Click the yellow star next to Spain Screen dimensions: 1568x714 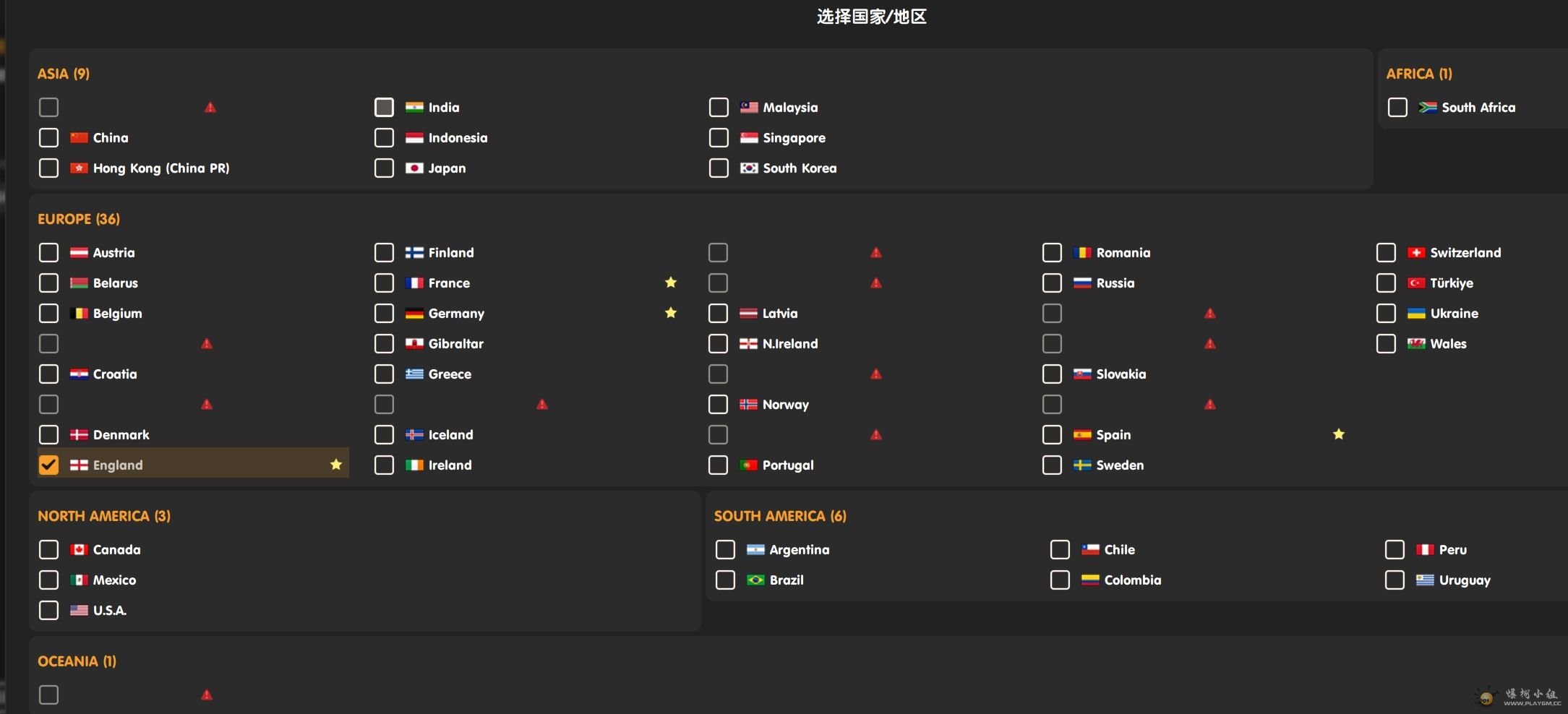[1339, 434]
